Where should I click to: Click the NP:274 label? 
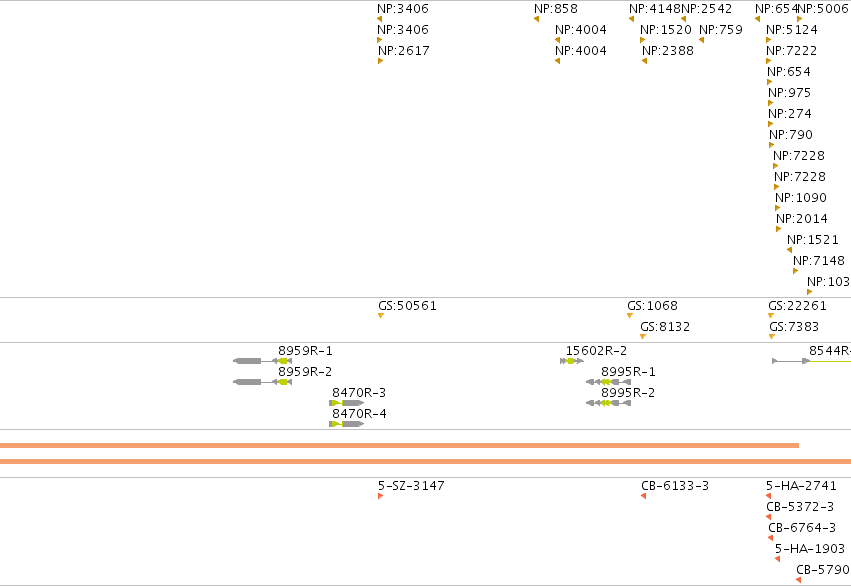(790, 114)
